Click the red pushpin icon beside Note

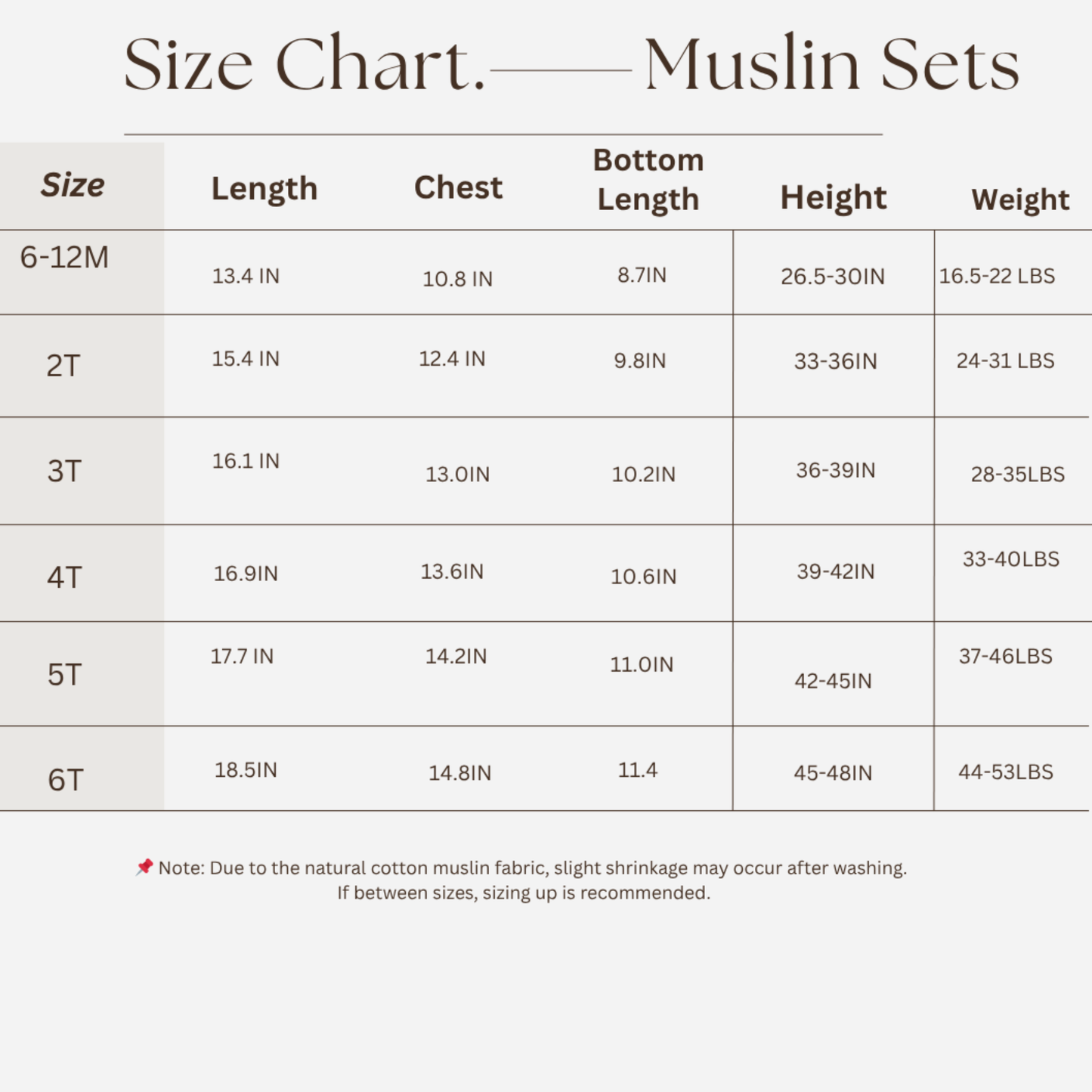(144, 867)
